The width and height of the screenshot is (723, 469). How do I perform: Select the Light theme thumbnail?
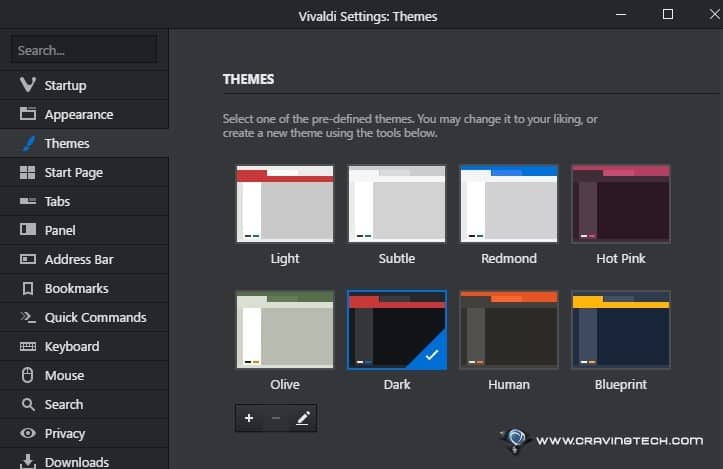(x=285, y=203)
